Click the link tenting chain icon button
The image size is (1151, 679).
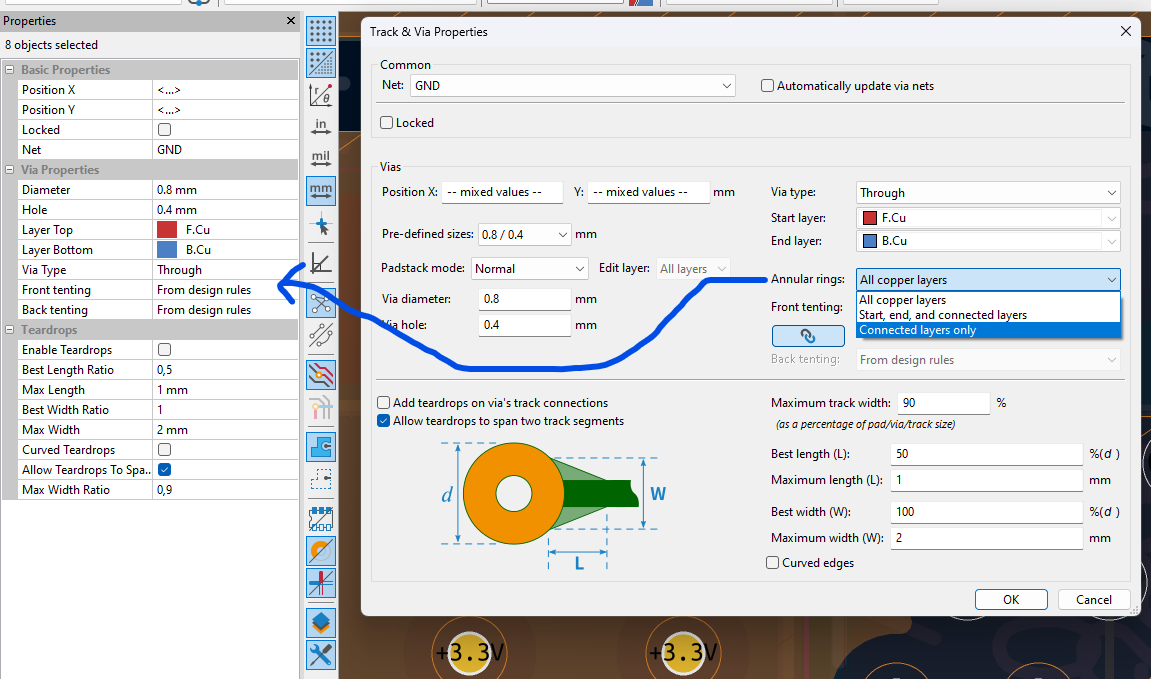[x=807, y=335]
